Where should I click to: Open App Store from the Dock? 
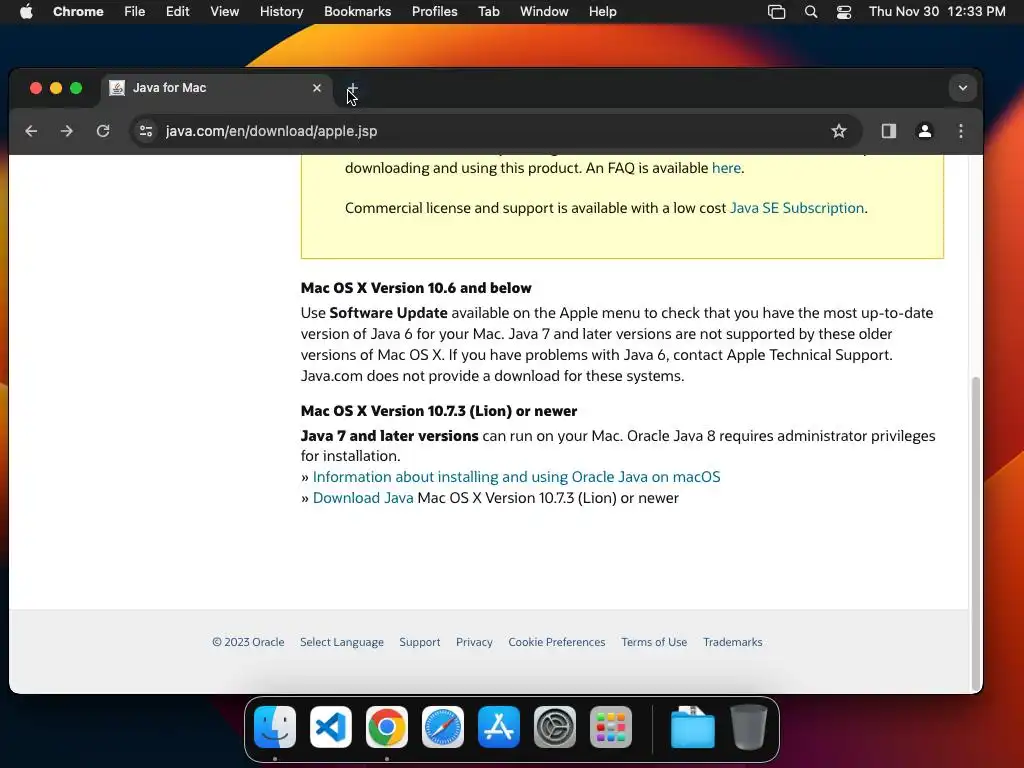pyautogui.click(x=499, y=727)
